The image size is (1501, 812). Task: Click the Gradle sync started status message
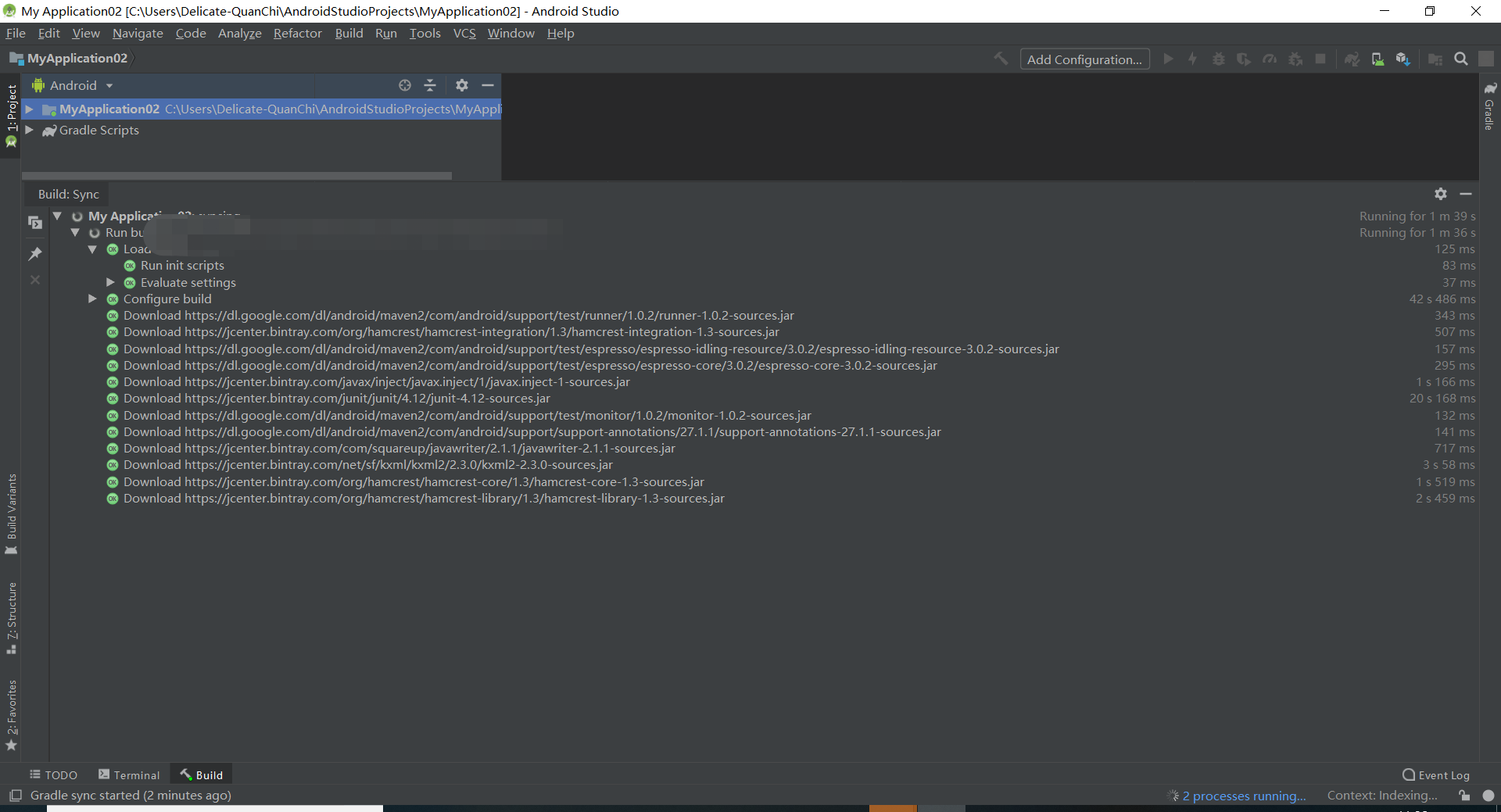(x=131, y=796)
